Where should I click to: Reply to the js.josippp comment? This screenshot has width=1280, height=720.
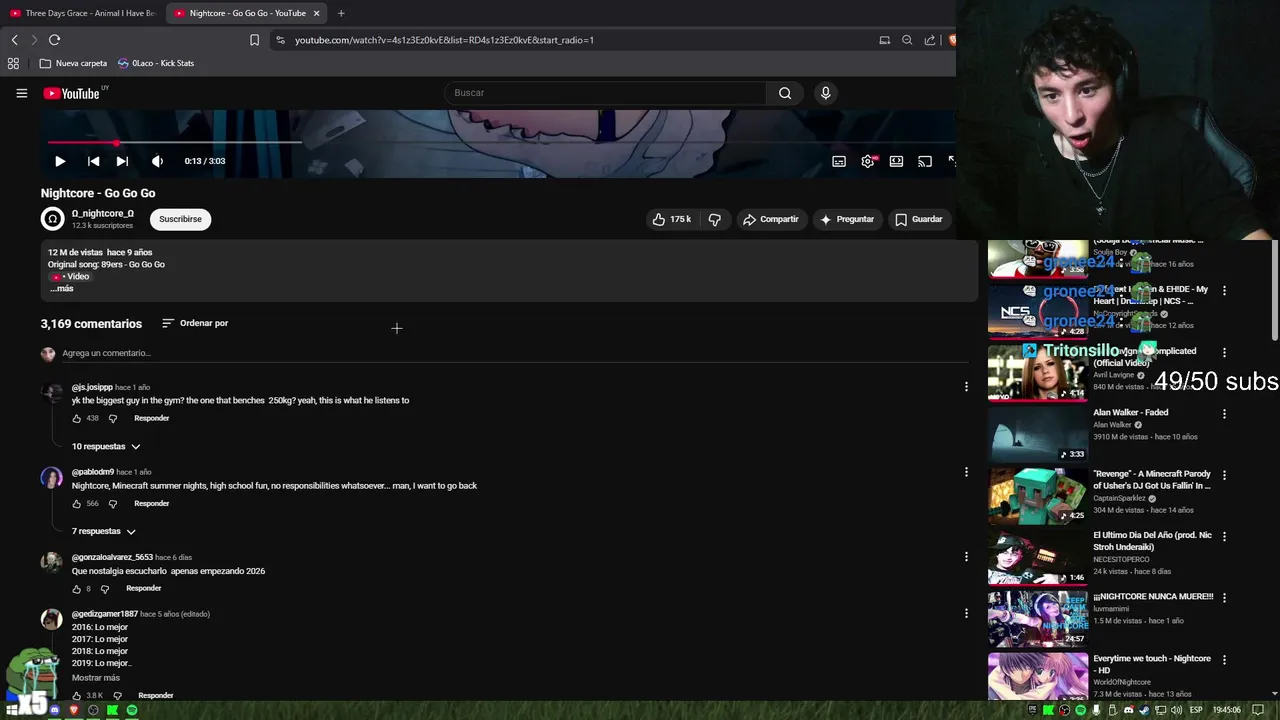152,418
